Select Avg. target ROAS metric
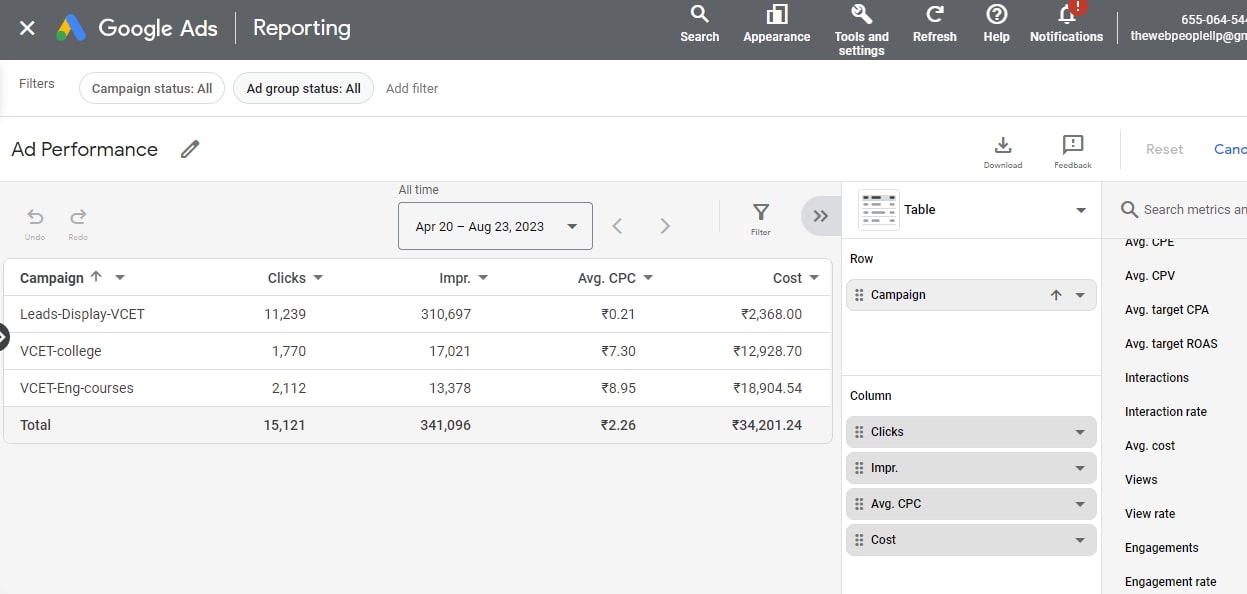1247x594 pixels. [x=1171, y=344]
